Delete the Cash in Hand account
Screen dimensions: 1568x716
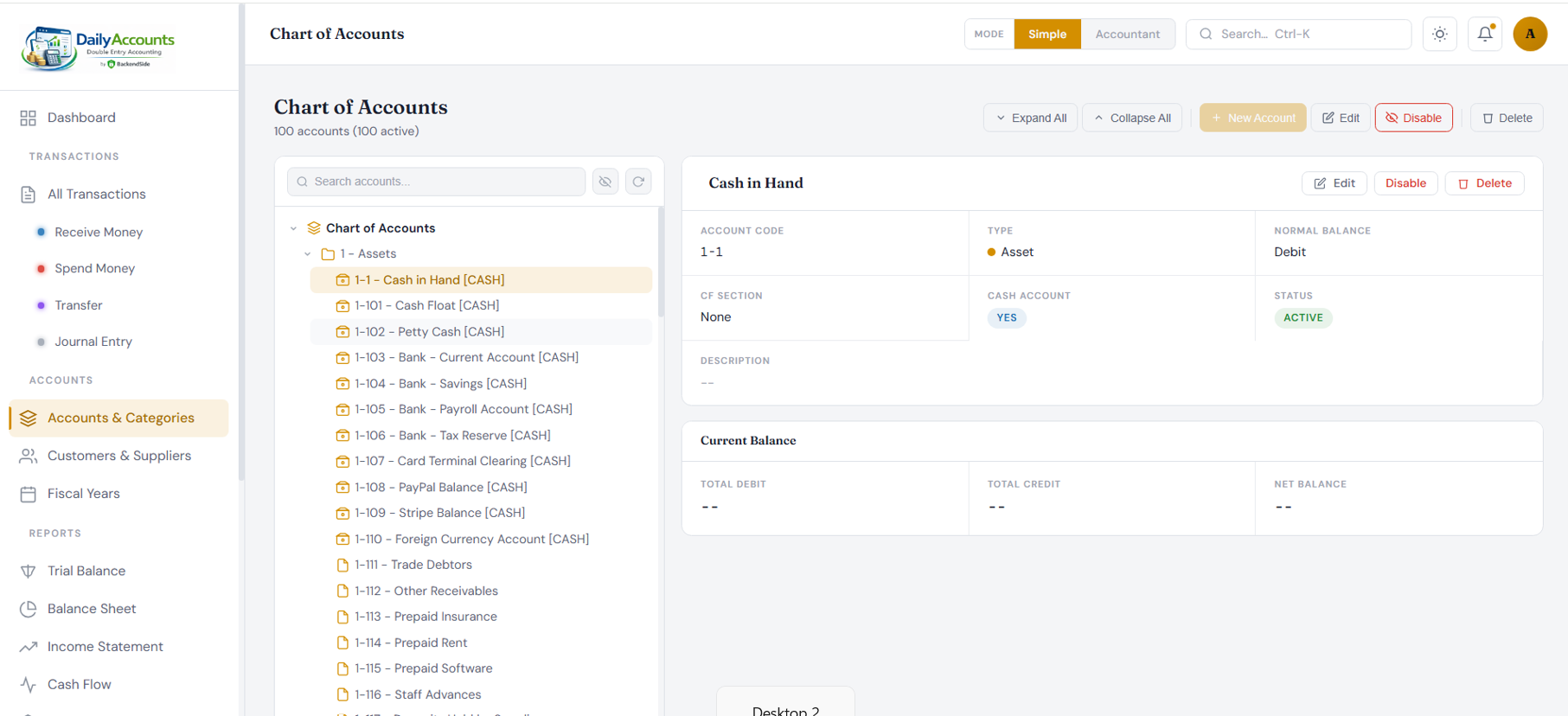[x=1484, y=183]
